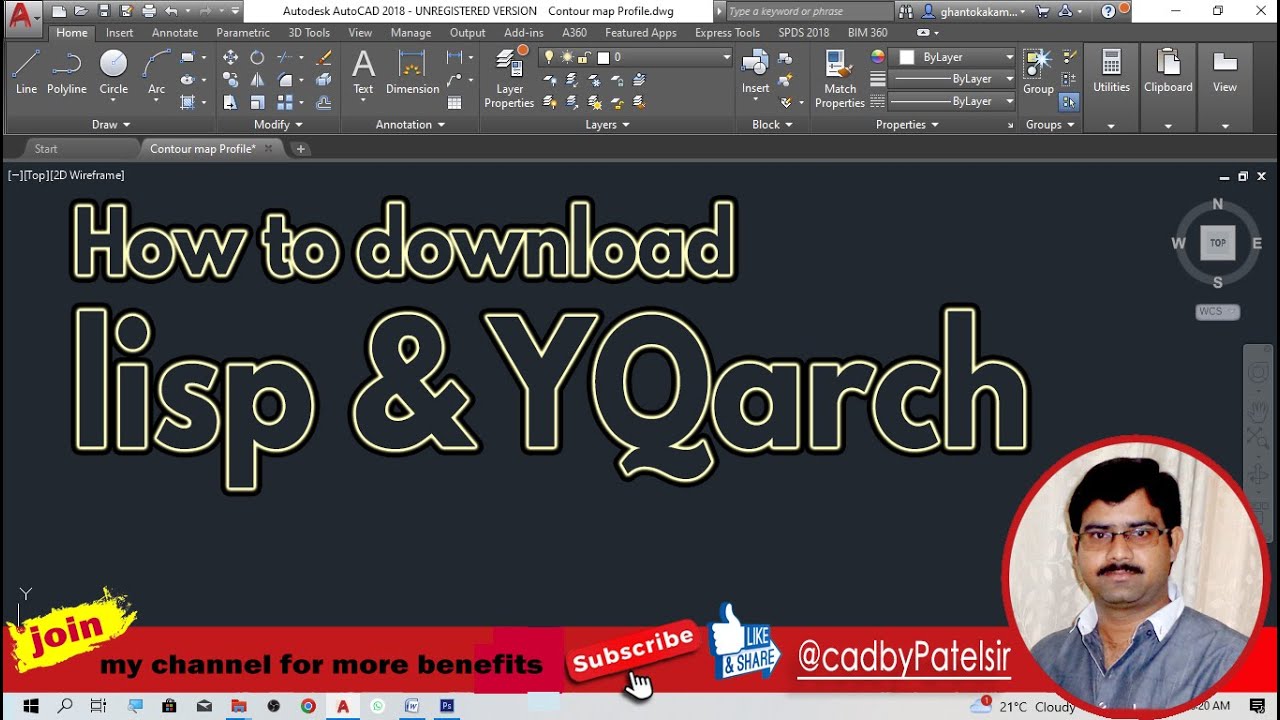This screenshot has width=1280, height=720.
Task: Open the Annotate ribbon tab
Action: 175,32
